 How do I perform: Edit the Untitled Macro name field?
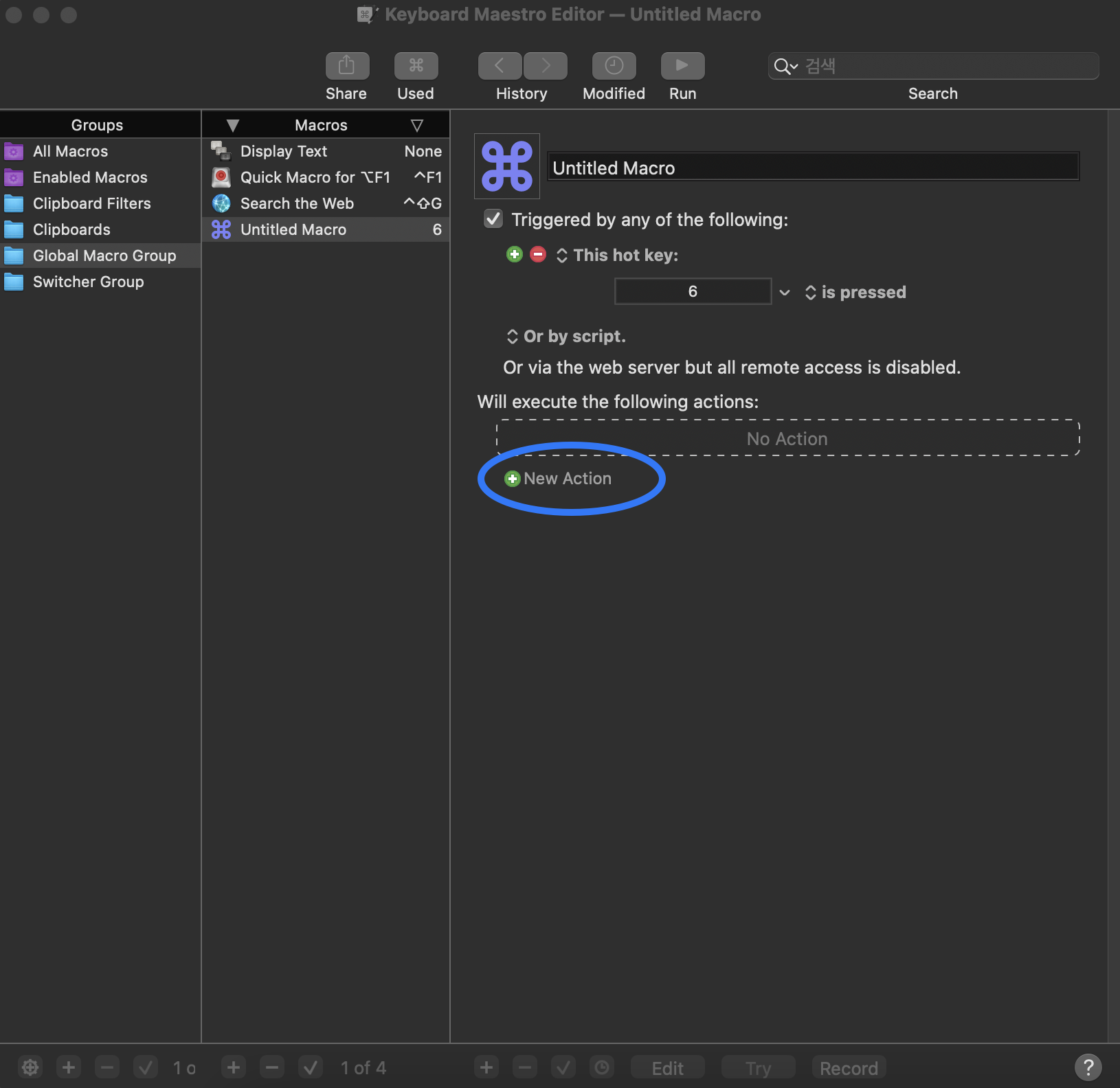tap(813, 167)
